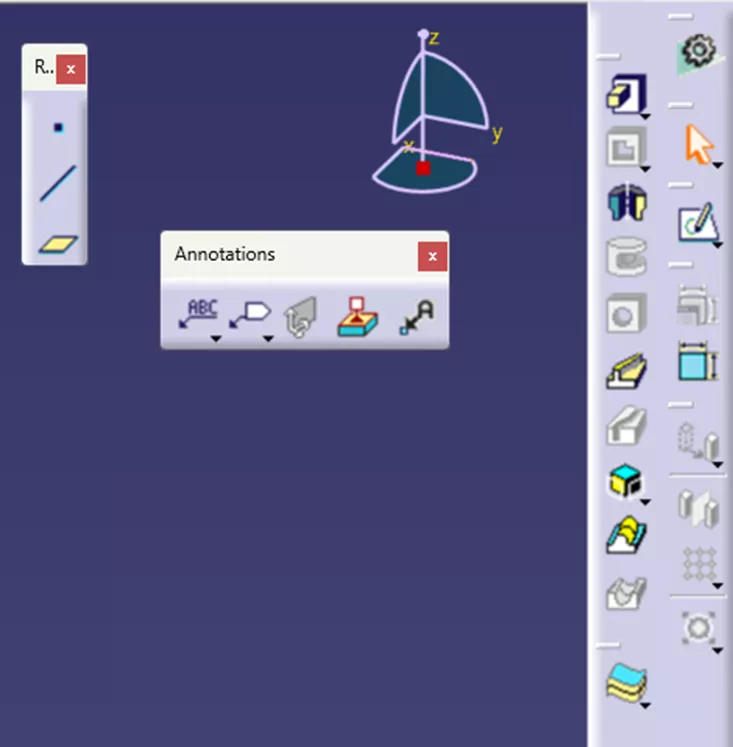
Task: Open the Rectangular Pattern flyout arrow
Action: (718, 586)
